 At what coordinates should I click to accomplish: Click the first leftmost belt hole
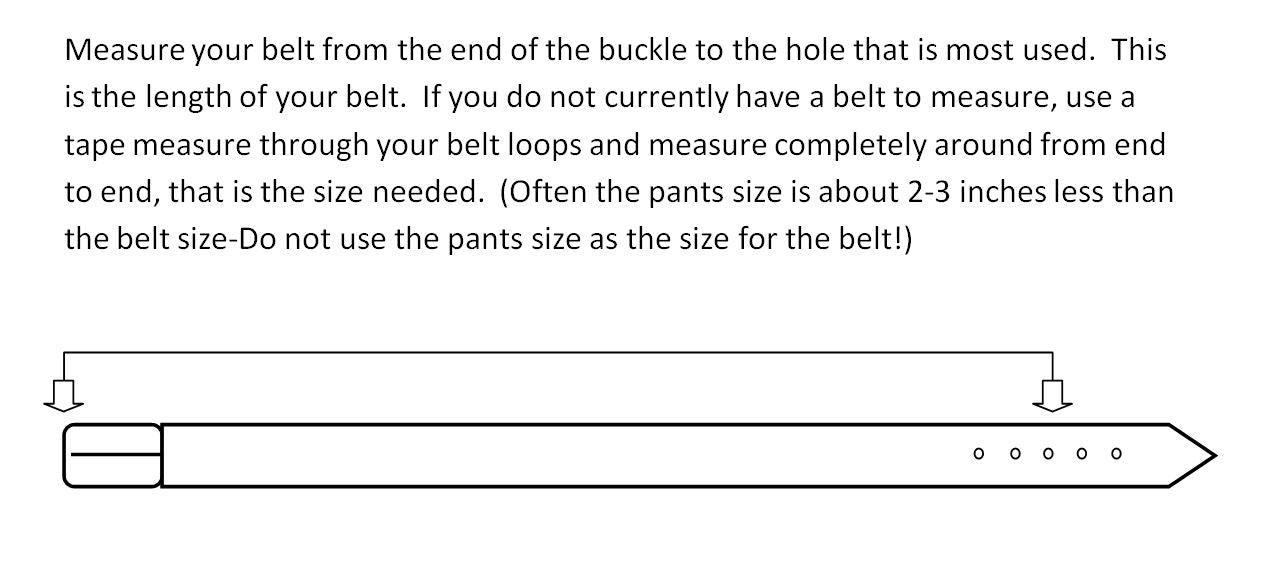click(x=979, y=454)
